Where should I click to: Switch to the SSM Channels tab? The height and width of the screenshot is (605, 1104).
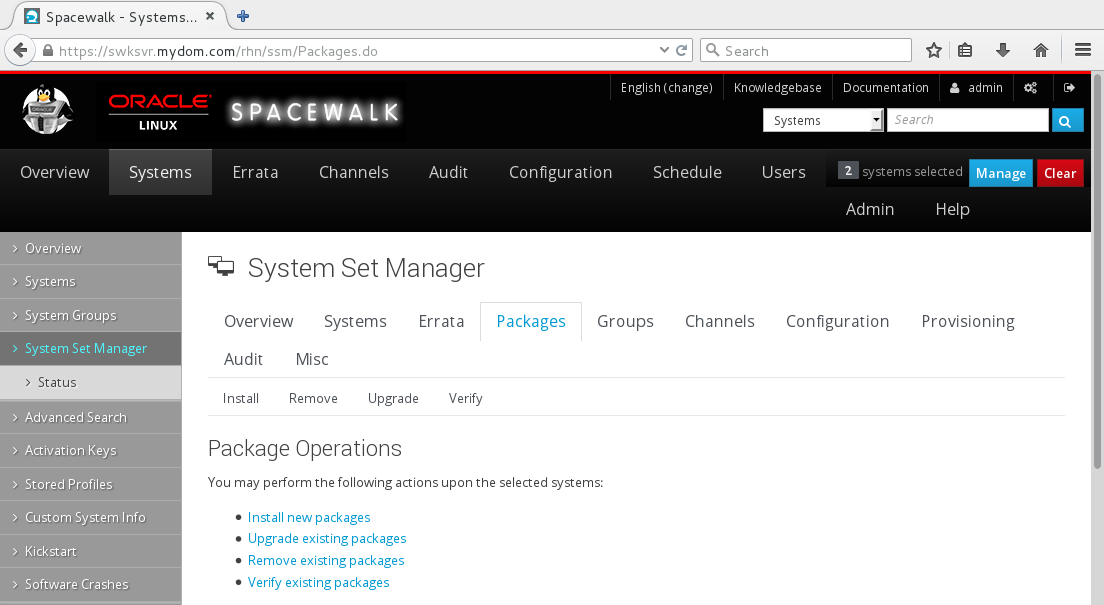pyautogui.click(x=720, y=322)
